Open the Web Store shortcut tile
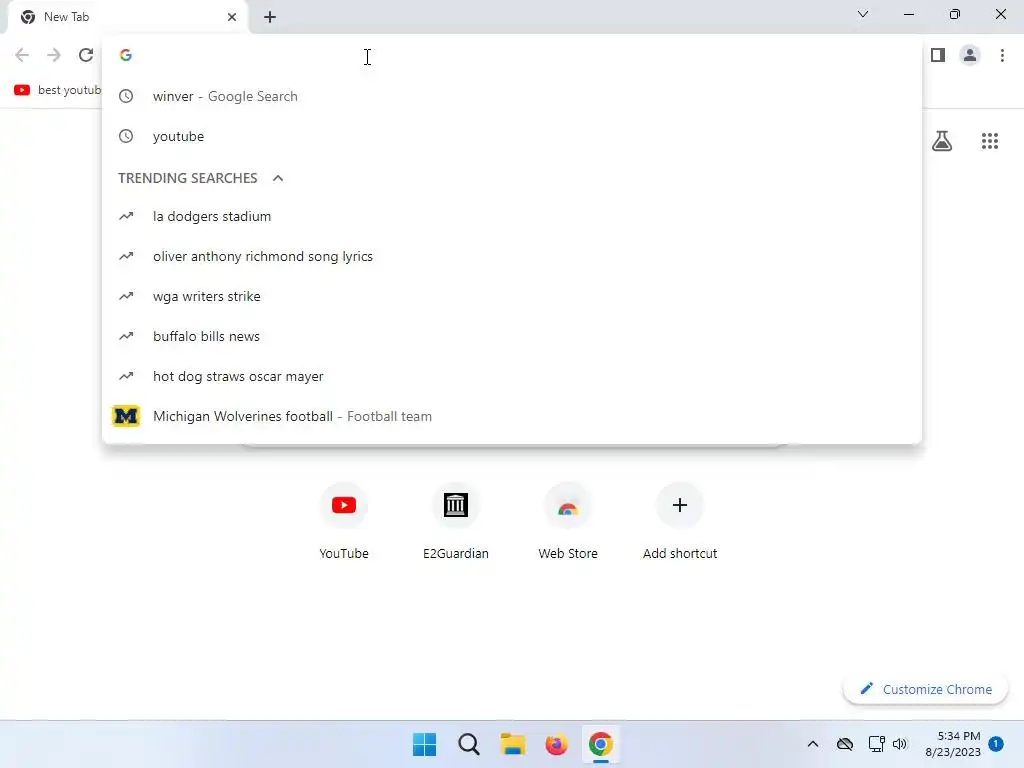Viewport: 1024px width, 768px height. tap(568, 521)
